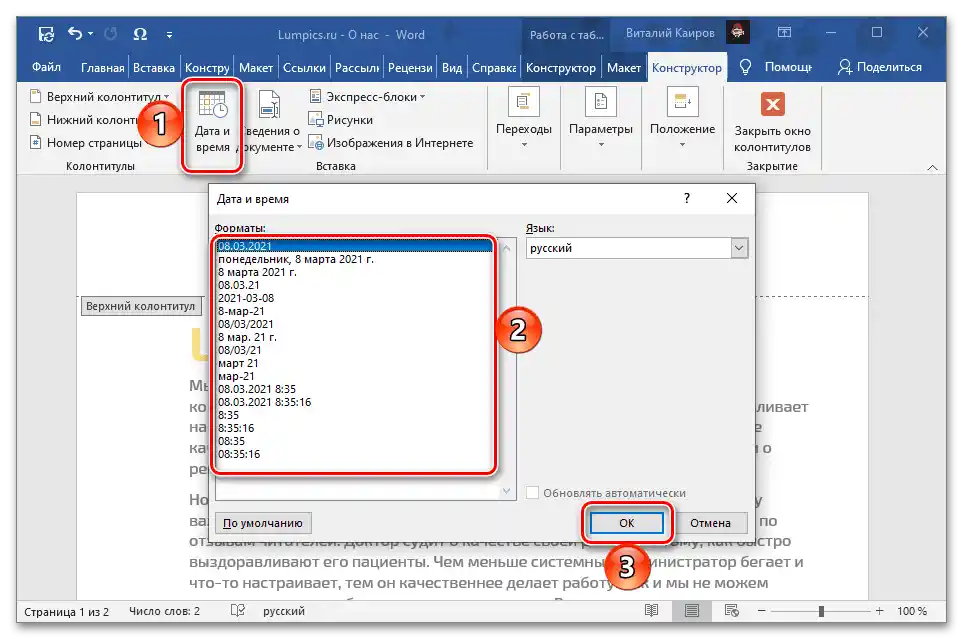
Task: Zoom in with plus button
Action: (879, 611)
